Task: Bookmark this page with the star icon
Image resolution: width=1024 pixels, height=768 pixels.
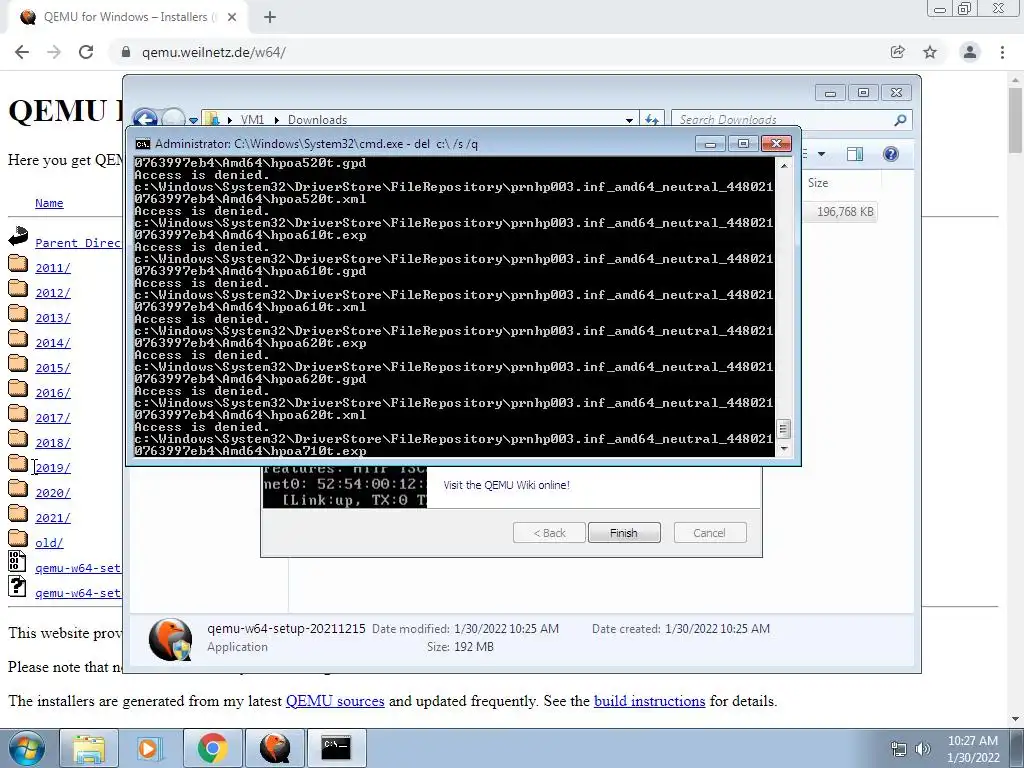Action: [930, 52]
